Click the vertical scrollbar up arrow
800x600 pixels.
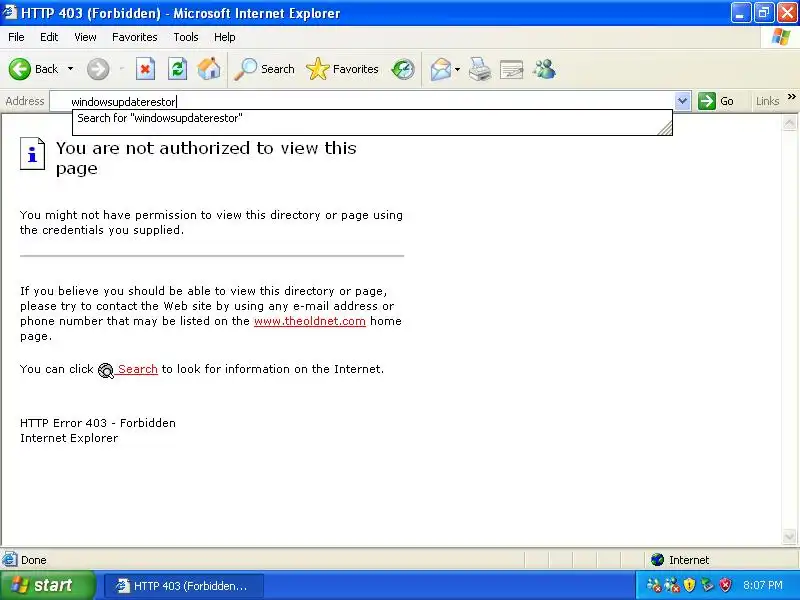pos(789,123)
